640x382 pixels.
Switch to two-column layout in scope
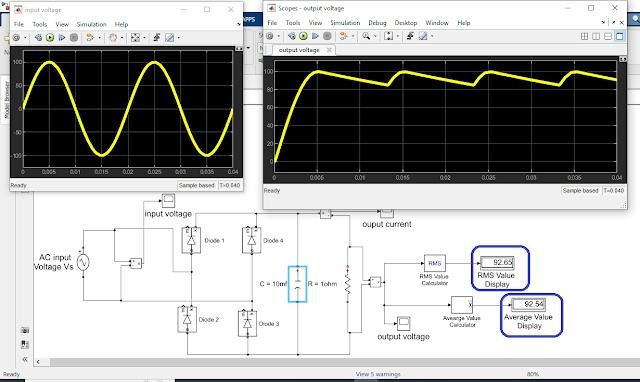tap(596, 36)
